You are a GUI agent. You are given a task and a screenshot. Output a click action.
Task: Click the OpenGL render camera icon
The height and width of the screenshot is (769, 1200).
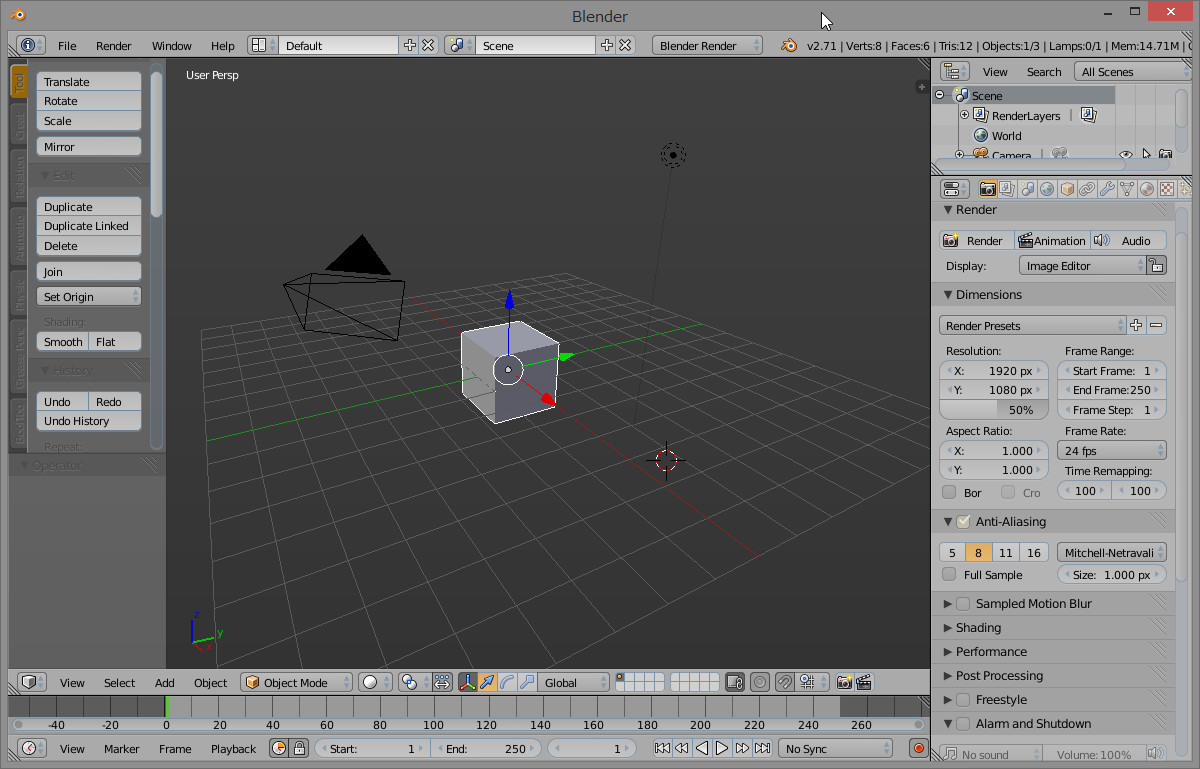(844, 683)
